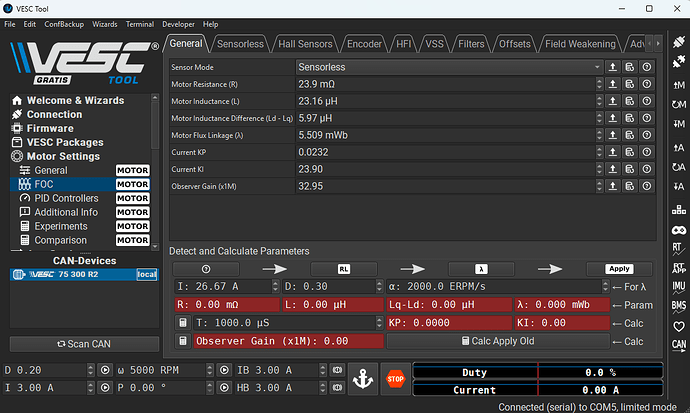Click the read default app configuration icon
This screenshot has height=413, width=690.
click(x=679, y=167)
